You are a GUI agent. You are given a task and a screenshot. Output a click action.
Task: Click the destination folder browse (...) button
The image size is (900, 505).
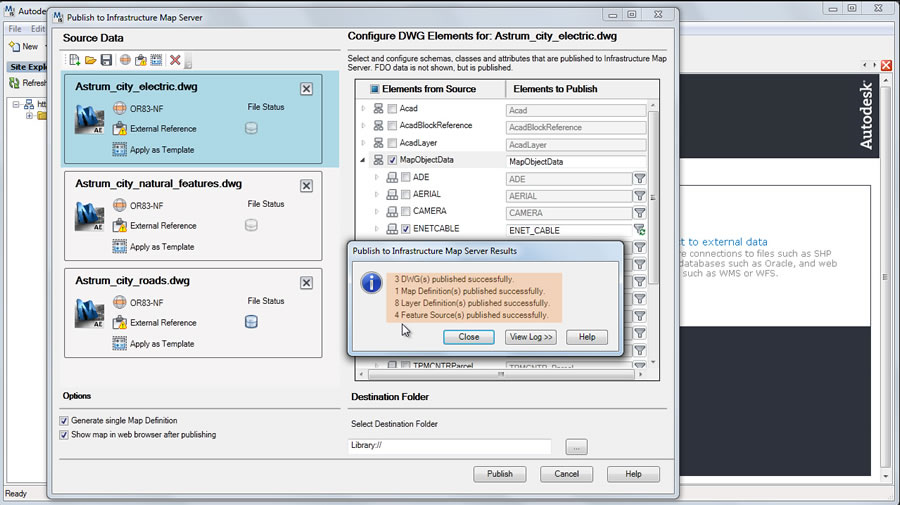[x=576, y=446]
